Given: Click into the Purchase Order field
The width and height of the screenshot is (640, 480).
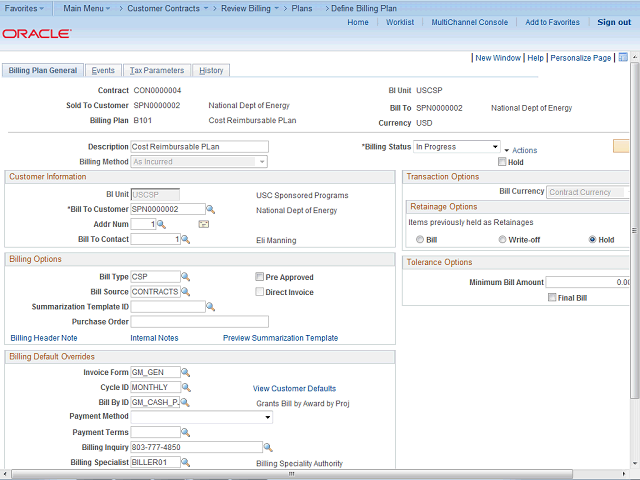Looking at the screenshot, I should coord(199,322).
